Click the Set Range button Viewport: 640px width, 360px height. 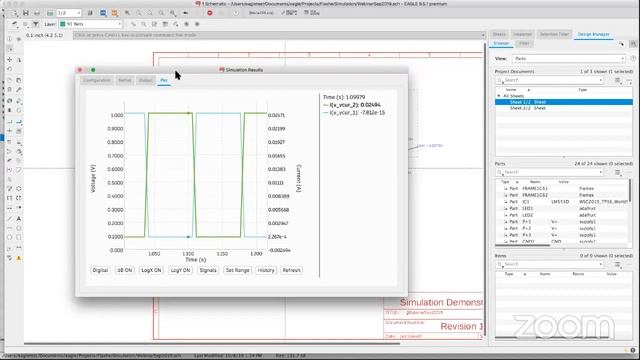point(237,270)
